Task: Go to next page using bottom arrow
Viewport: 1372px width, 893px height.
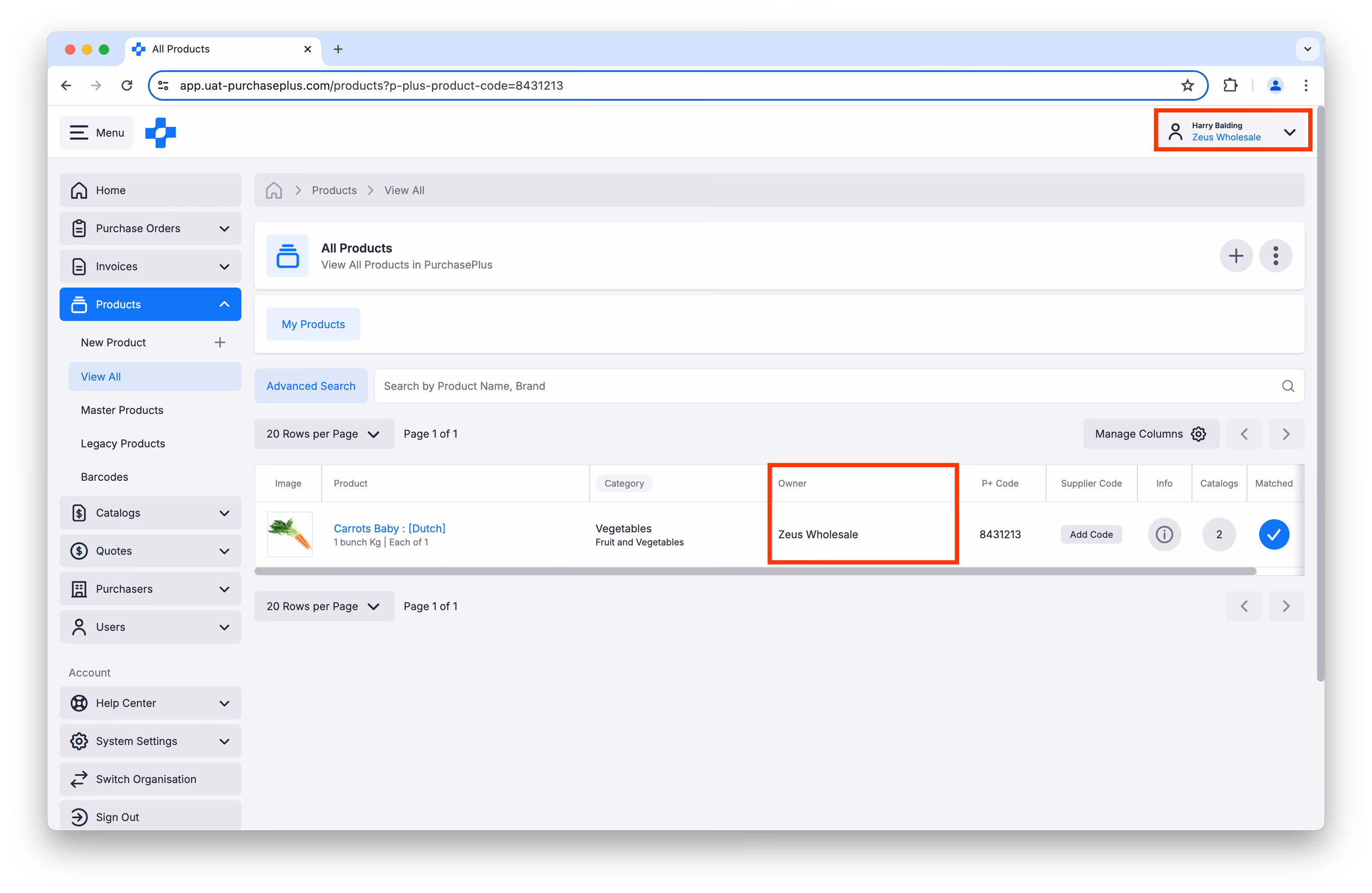Action: (x=1286, y=606)
